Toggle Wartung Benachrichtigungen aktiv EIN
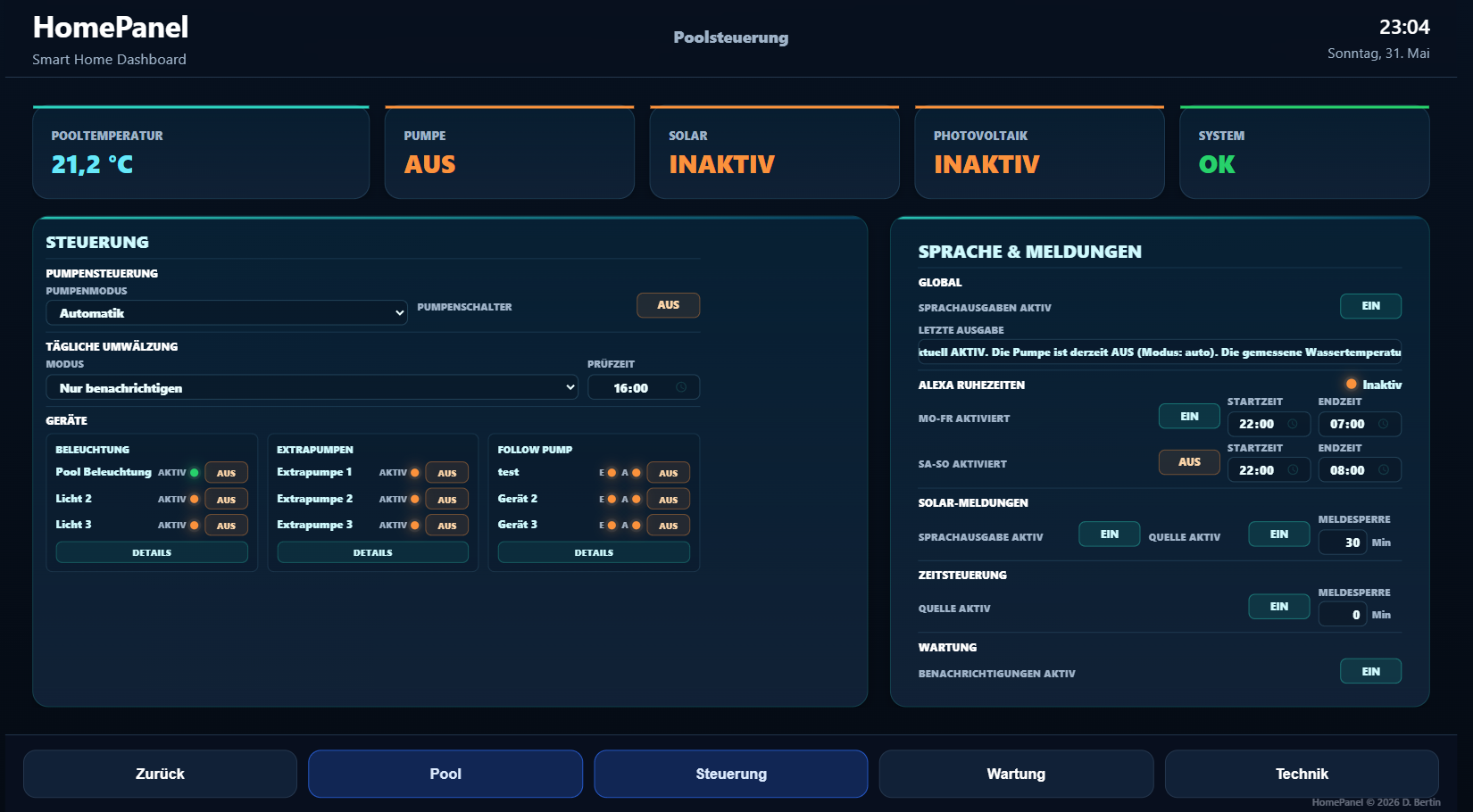 [1370, 672]
